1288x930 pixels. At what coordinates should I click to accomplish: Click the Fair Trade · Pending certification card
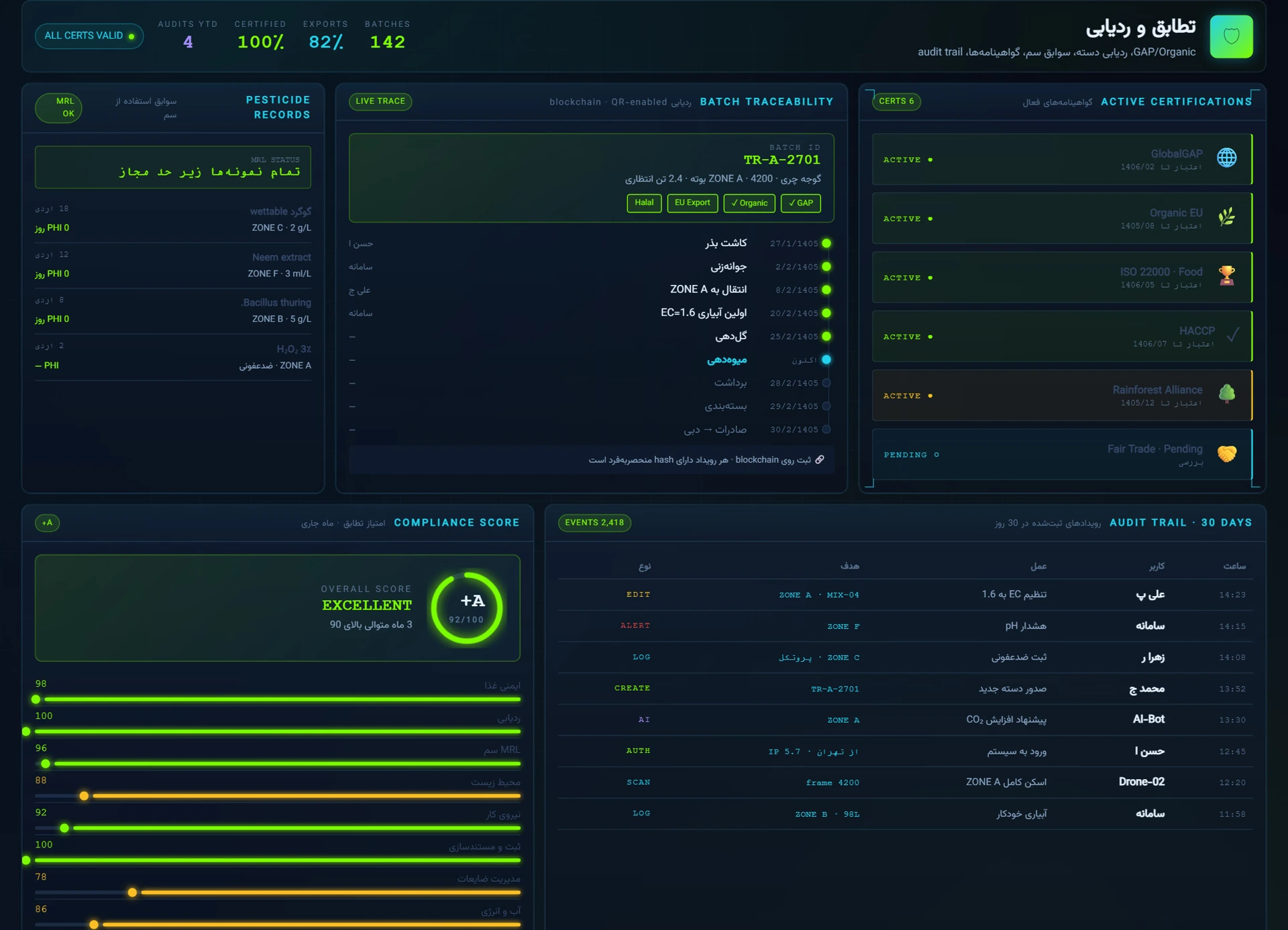click(1062, 454)
